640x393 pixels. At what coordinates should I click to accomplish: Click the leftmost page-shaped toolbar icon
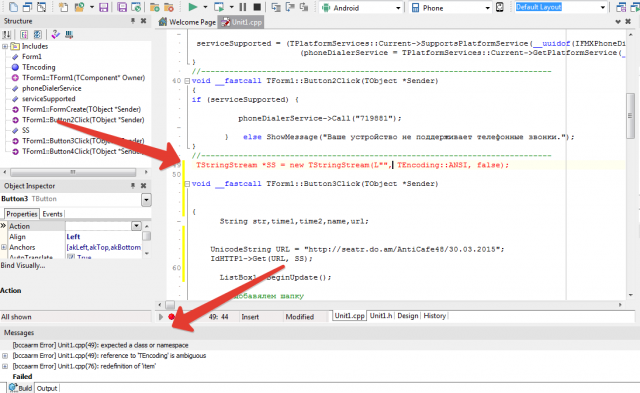click(13, 7)
